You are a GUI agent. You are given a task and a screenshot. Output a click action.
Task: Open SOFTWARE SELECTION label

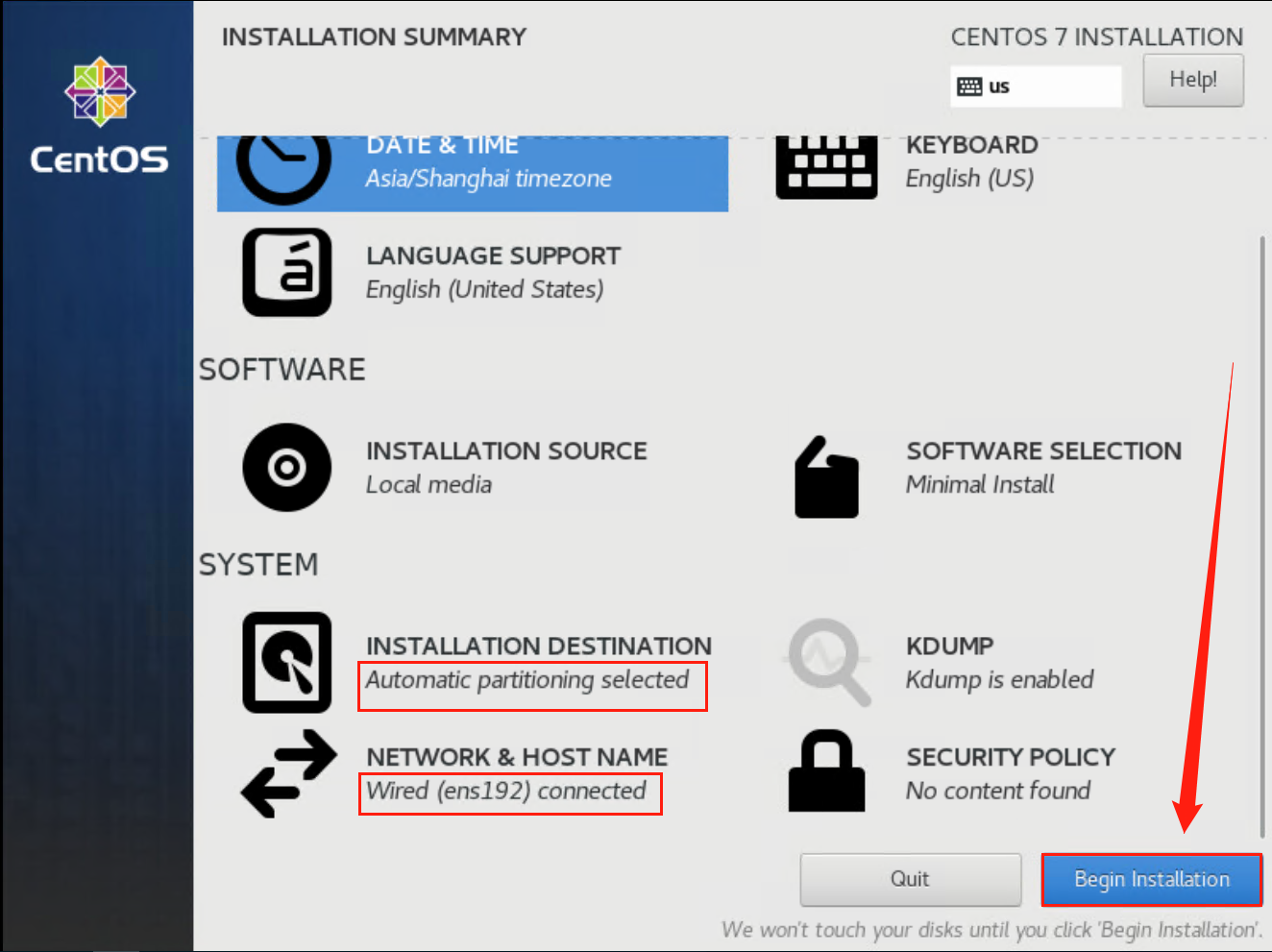click(1044, 452)
